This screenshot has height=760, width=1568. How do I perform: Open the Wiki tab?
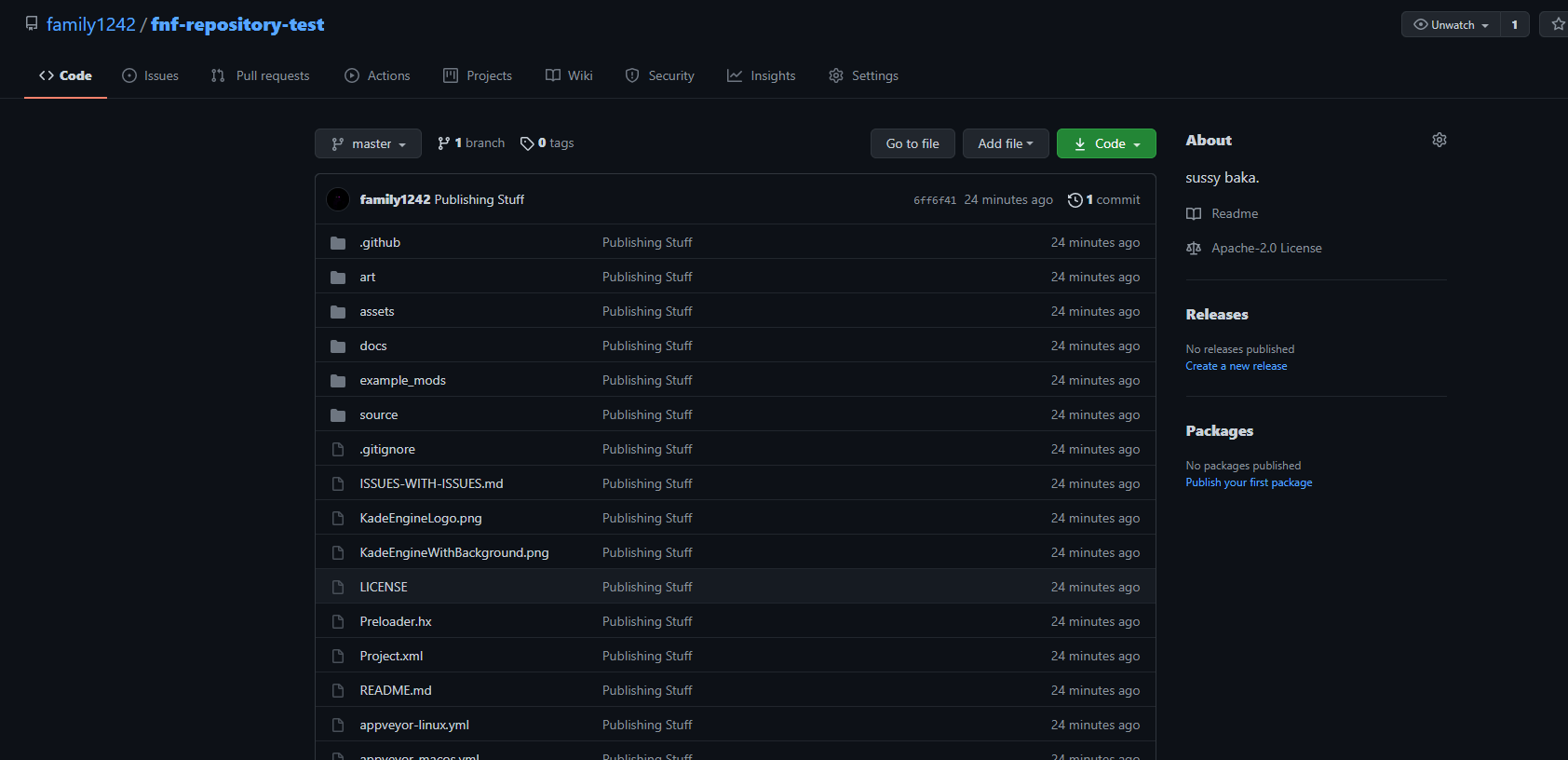pyautogui.click(x=569, y=75)
